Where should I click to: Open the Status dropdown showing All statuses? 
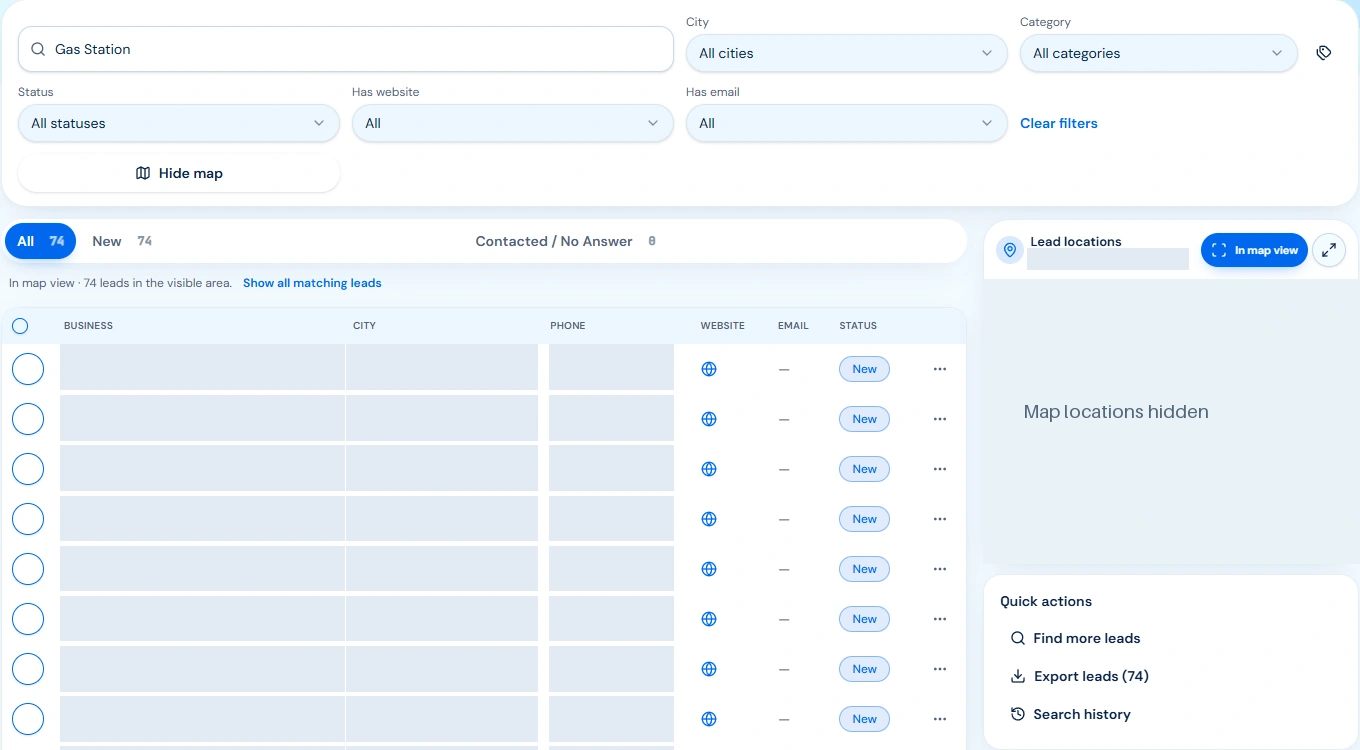179,123
